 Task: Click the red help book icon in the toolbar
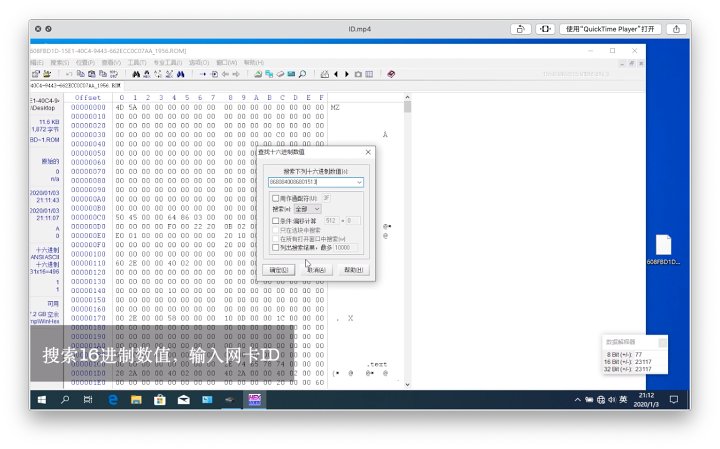(x=391, y=74)
